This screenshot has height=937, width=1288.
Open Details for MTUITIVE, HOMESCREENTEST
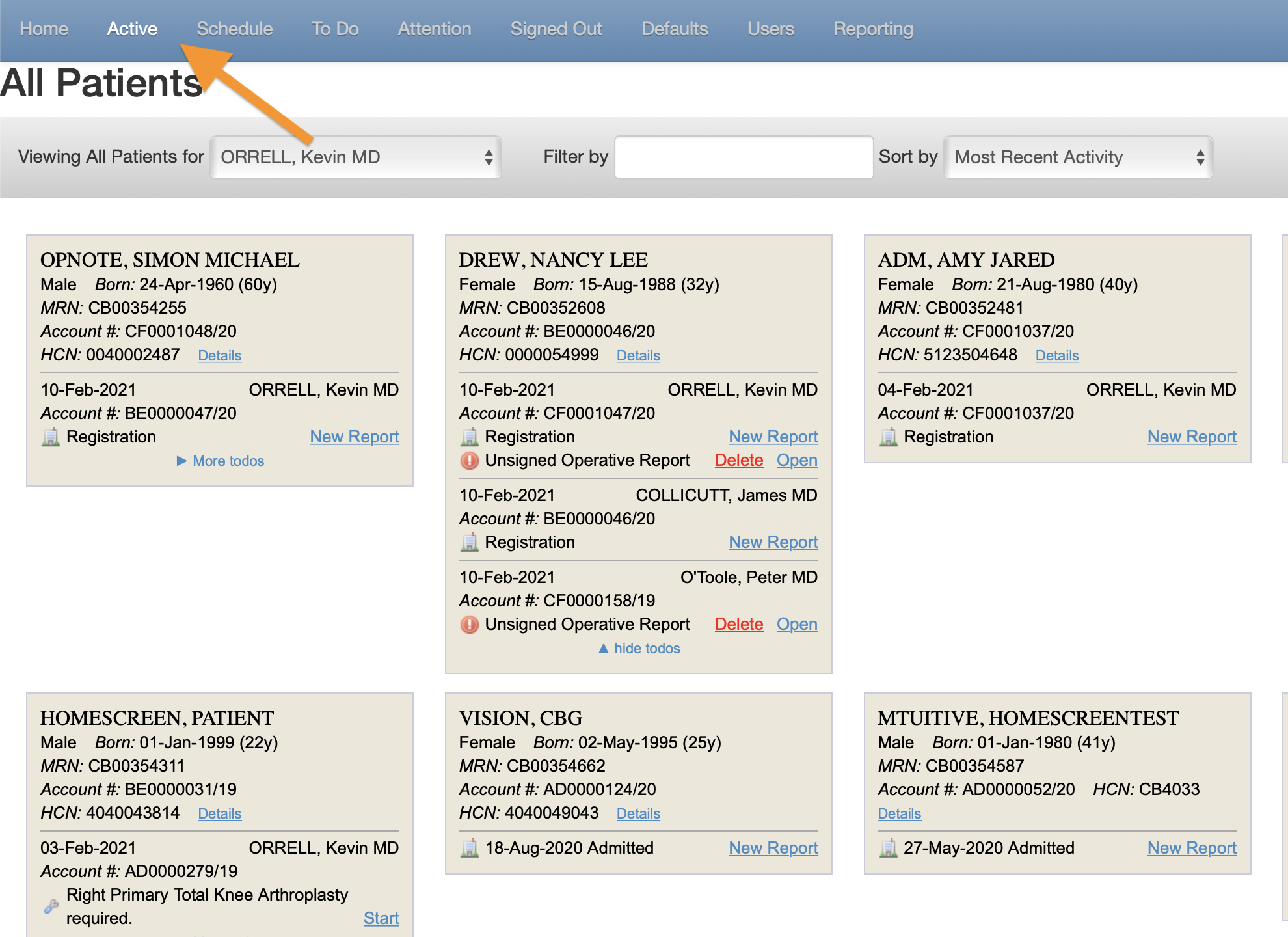point(900,813)
